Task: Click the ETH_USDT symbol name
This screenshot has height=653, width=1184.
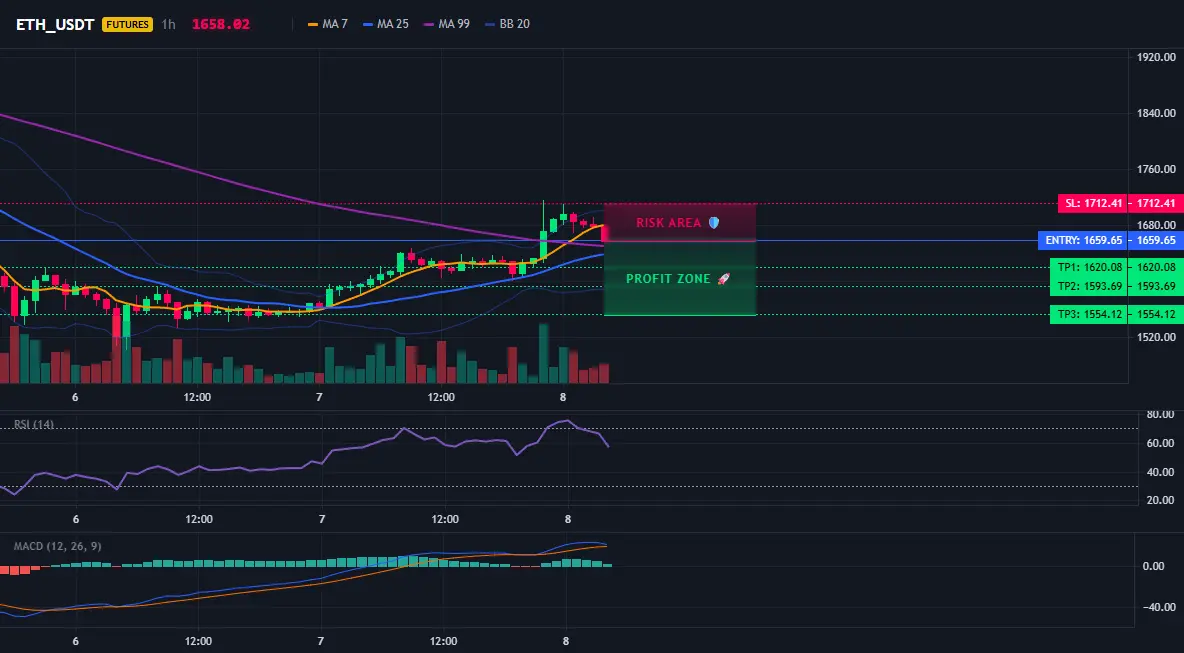Action: pos(55,24)
